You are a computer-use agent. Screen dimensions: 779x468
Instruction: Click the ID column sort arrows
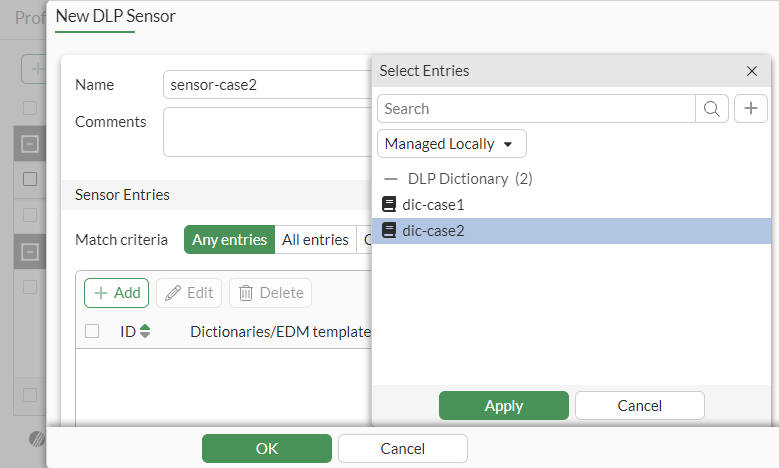[146, 331]
